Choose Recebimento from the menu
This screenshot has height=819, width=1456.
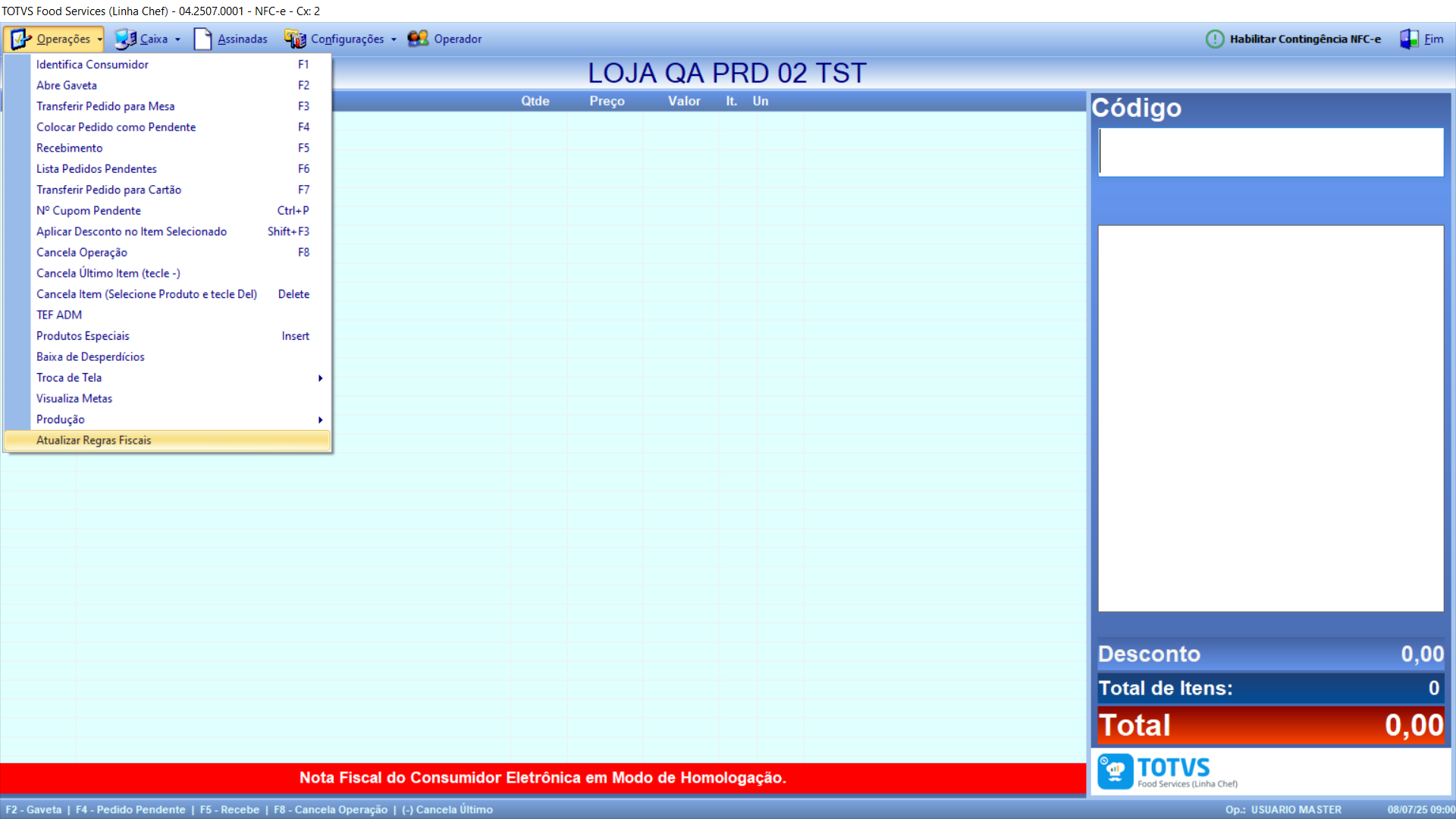[70, 148]
